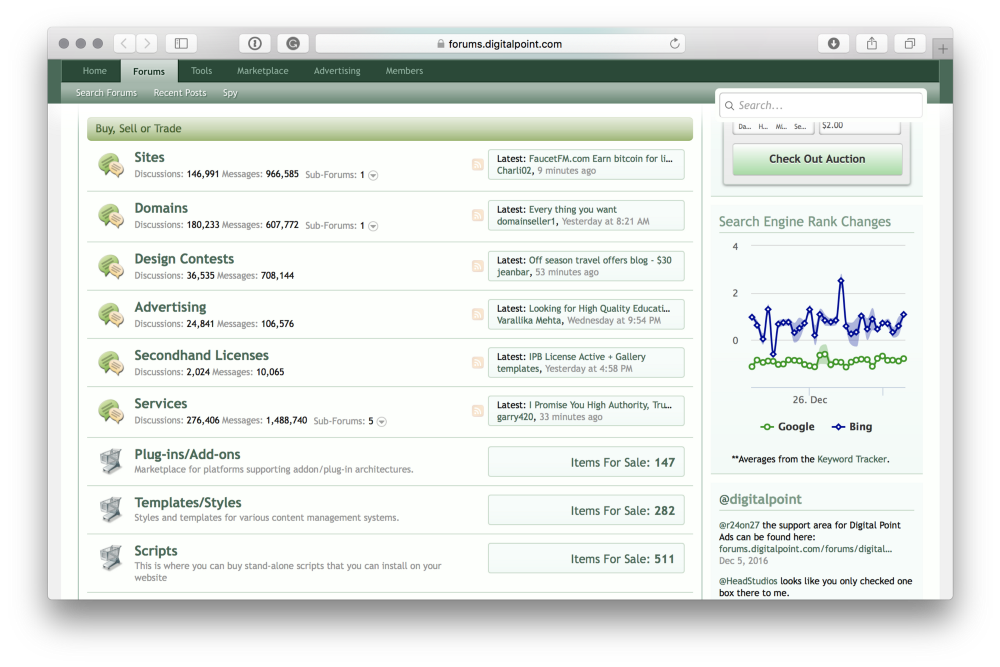
Task: Show all tabs with the tab overview button
Action: [910, 43]
